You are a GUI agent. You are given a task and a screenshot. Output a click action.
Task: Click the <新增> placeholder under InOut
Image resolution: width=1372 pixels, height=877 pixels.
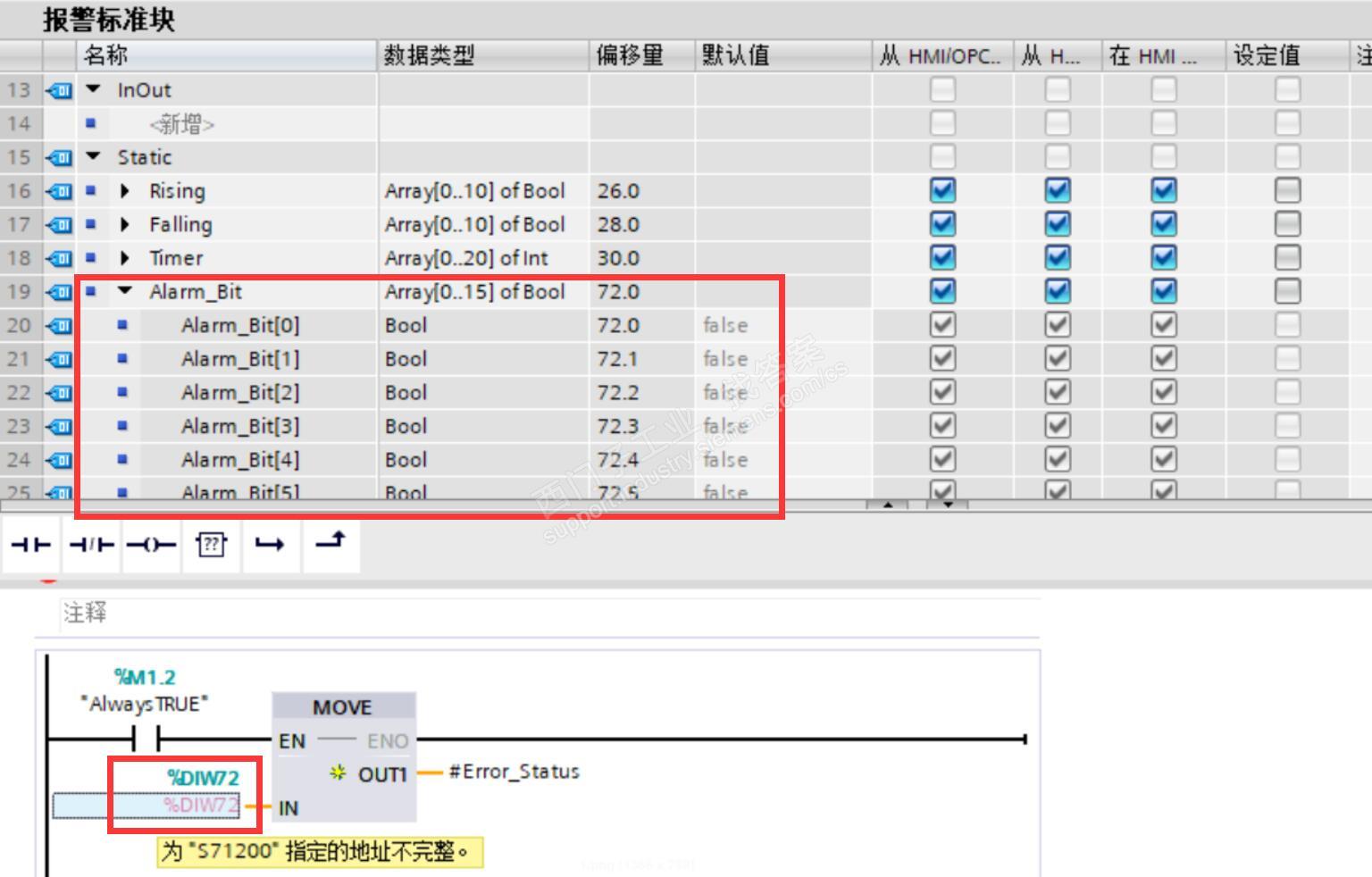(182, 124)
